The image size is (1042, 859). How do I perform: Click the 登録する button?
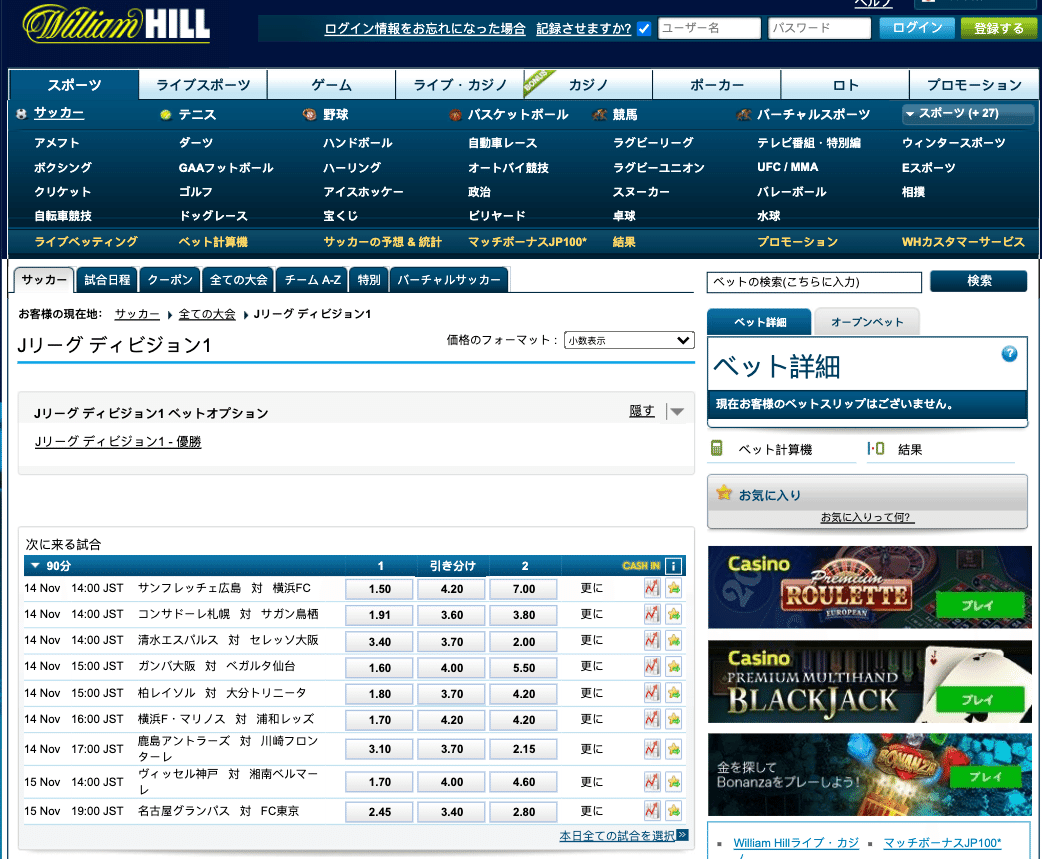pyautogui.click(x=999, y=28)
